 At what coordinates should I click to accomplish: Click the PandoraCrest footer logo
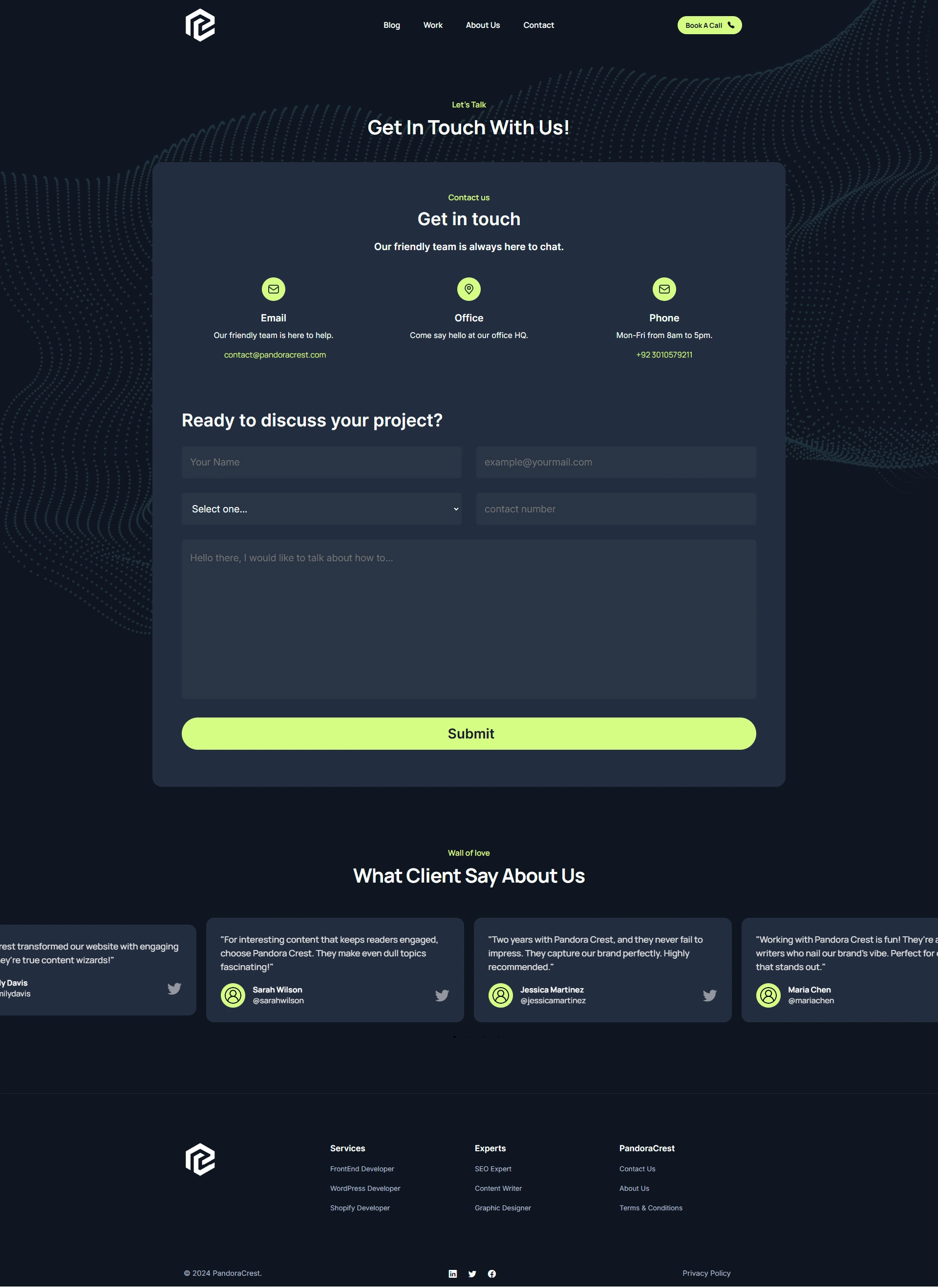click(x=200, y=1160)
